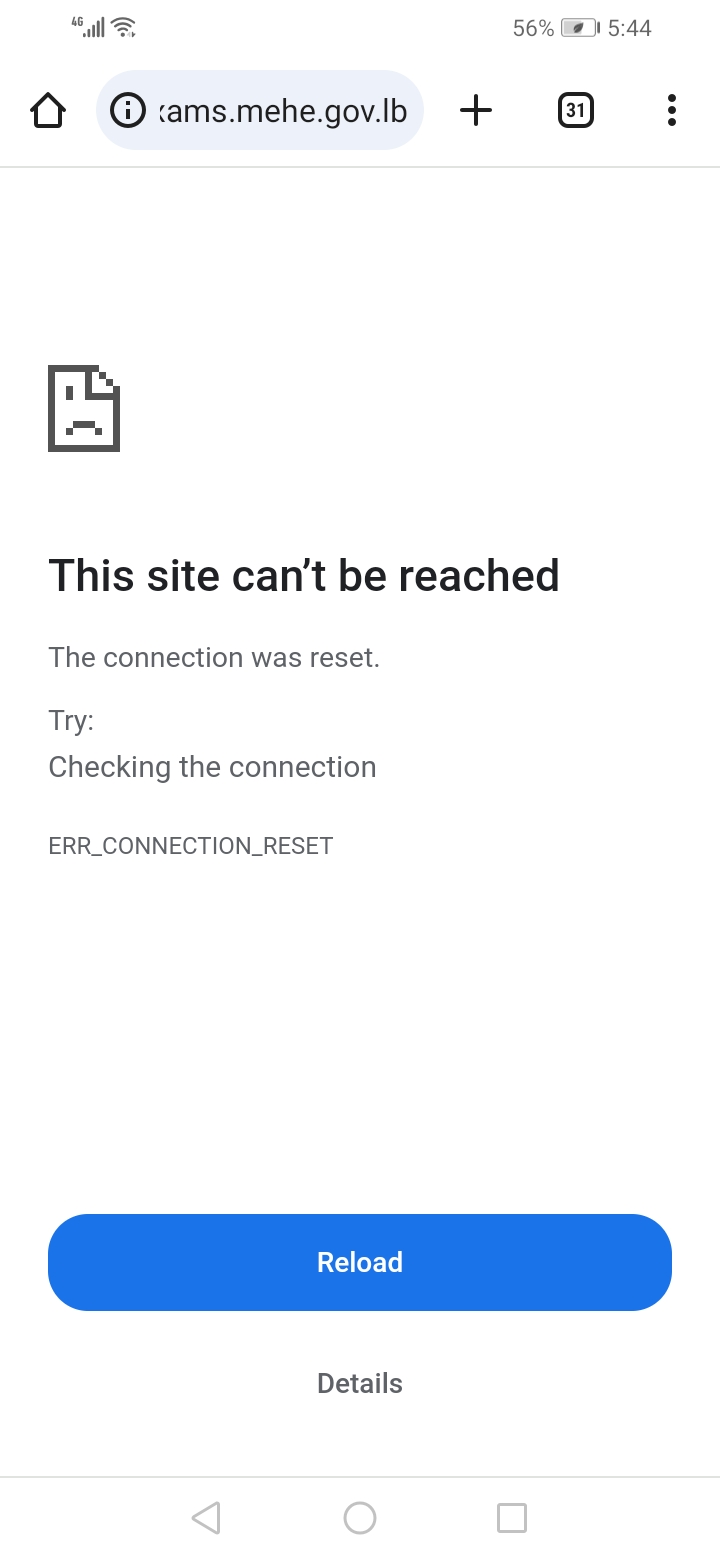Tap the 'The connection was reset.' message
The image size is (720, 1560).
pos(214,657)
